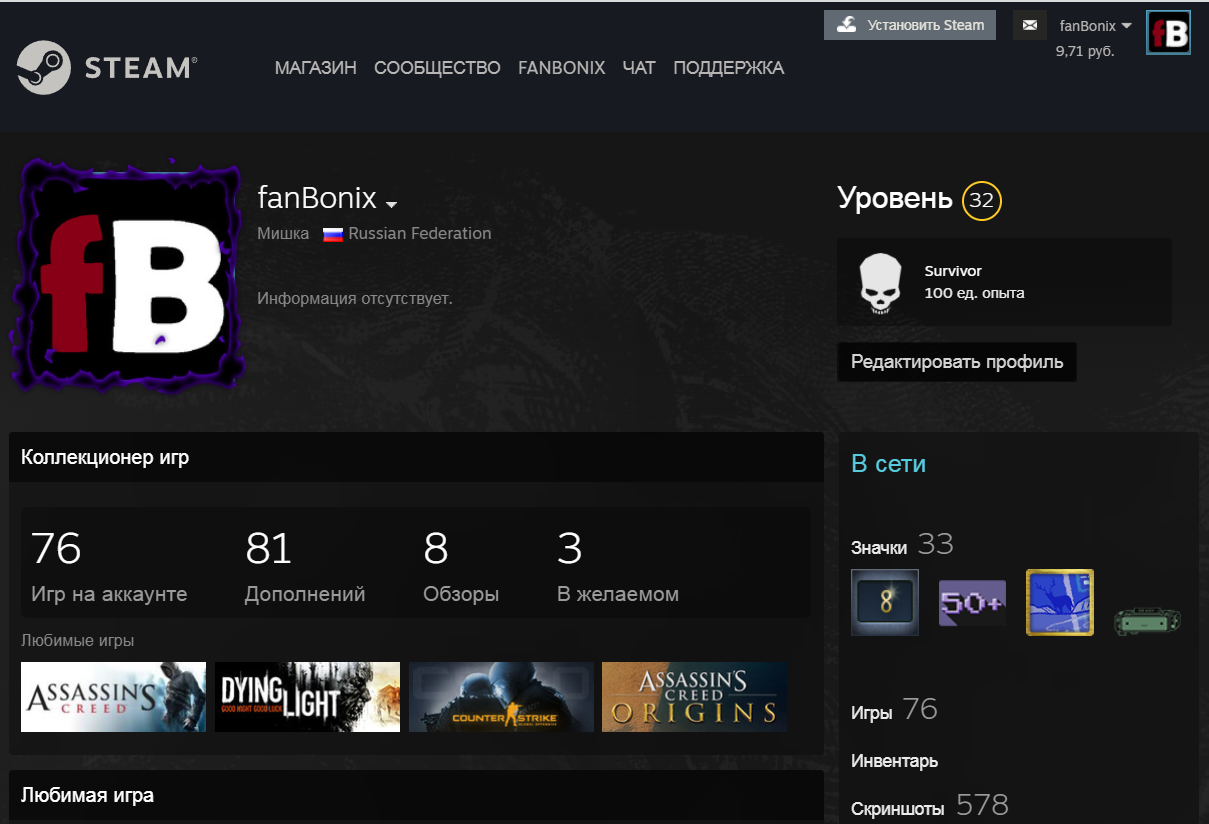This screenshot has width=1209, height=824.
Task: Click the Steam logo in the header
Action: click(x=106, y=67)
